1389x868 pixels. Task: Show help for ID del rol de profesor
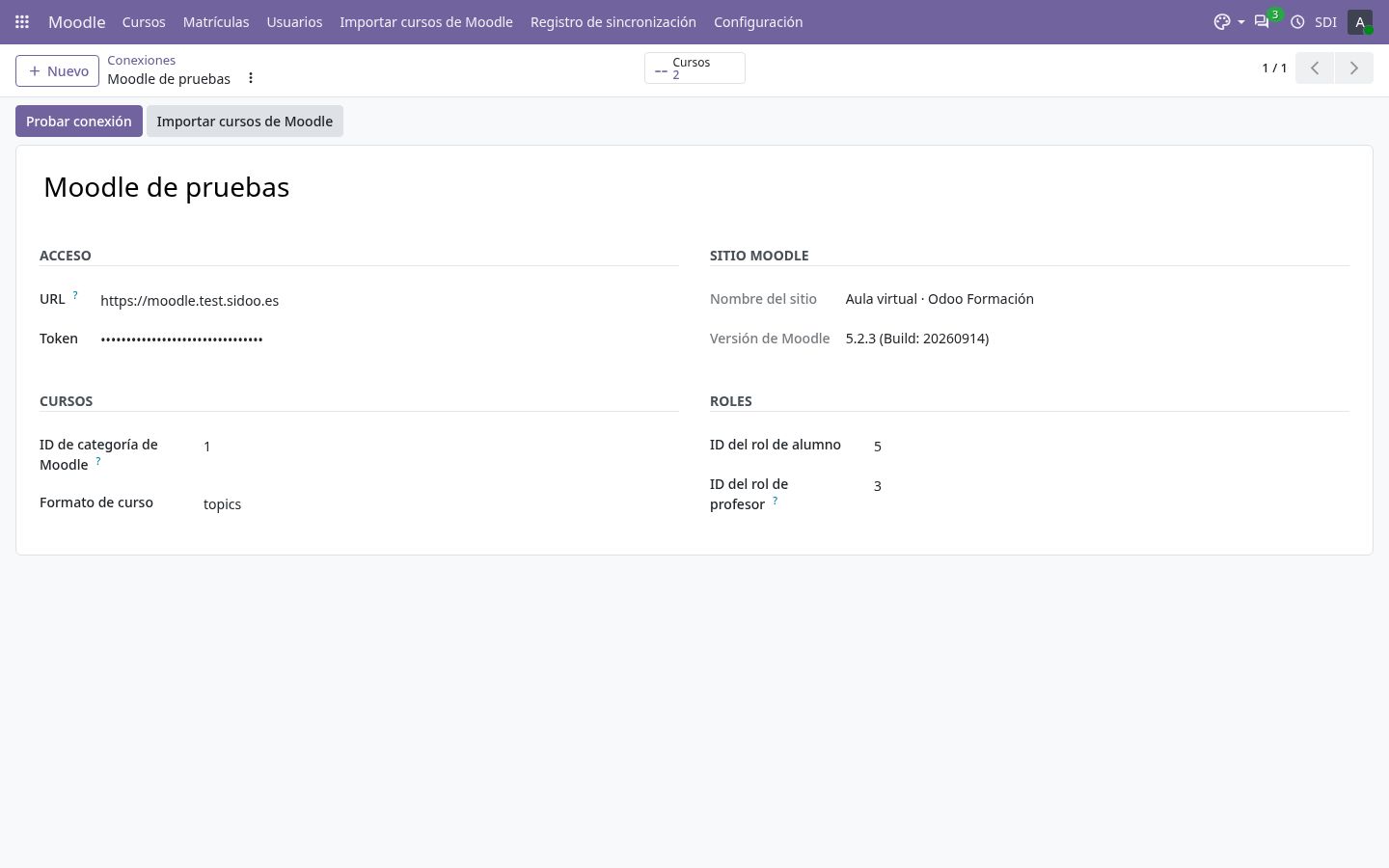point(775,501)
